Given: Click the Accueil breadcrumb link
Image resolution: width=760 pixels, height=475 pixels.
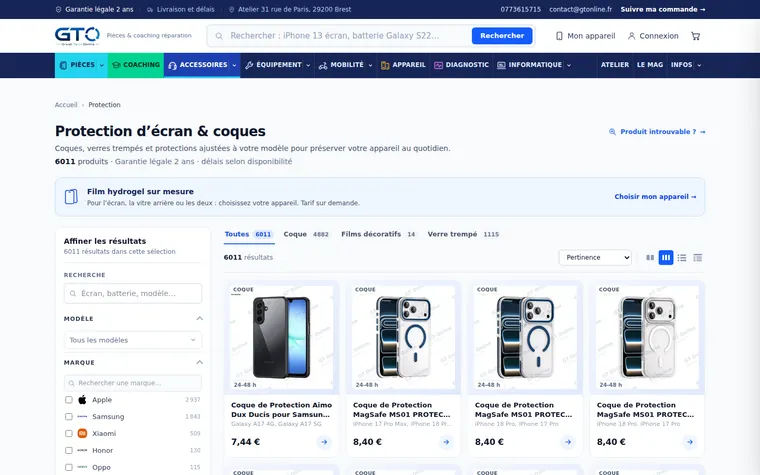Looking at the screenshot, I should [66, 105].
